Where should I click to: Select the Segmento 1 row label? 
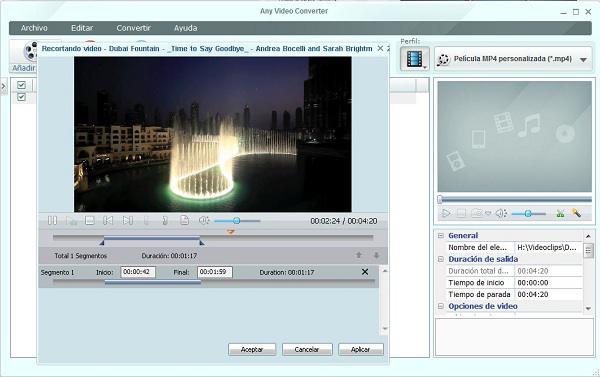pos(57,273)
